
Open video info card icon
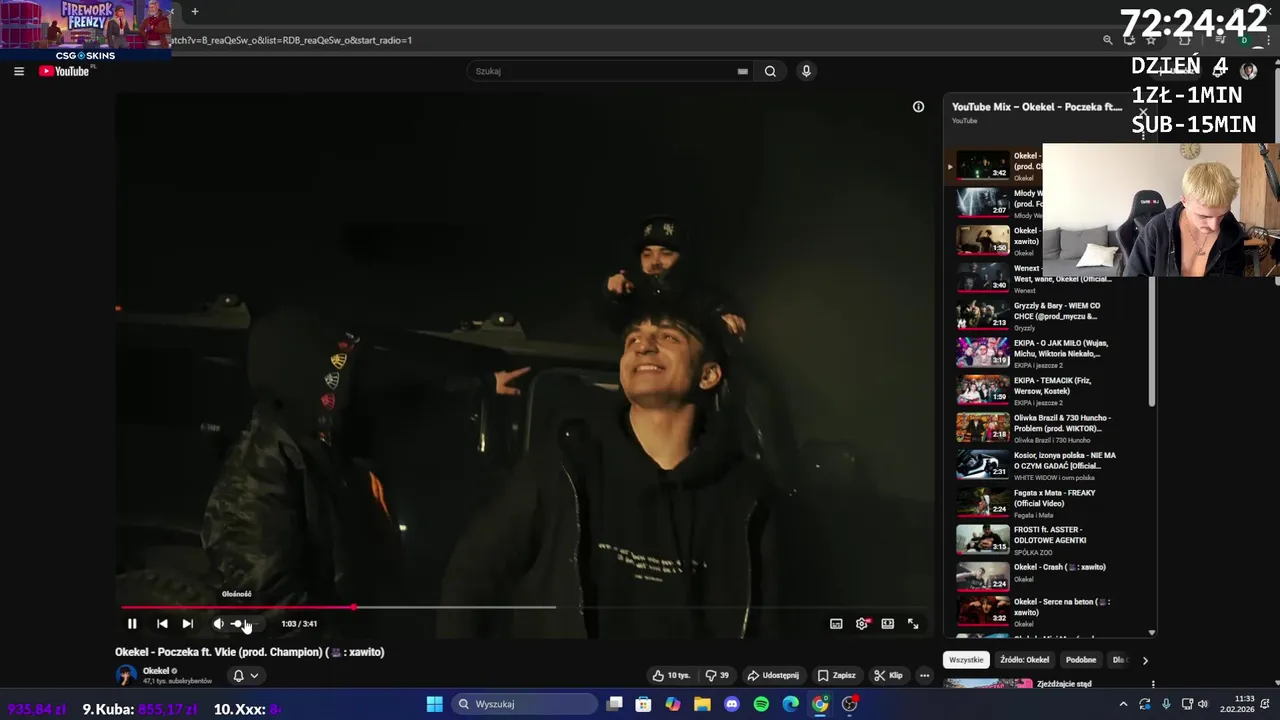click(x=918, y=107)
